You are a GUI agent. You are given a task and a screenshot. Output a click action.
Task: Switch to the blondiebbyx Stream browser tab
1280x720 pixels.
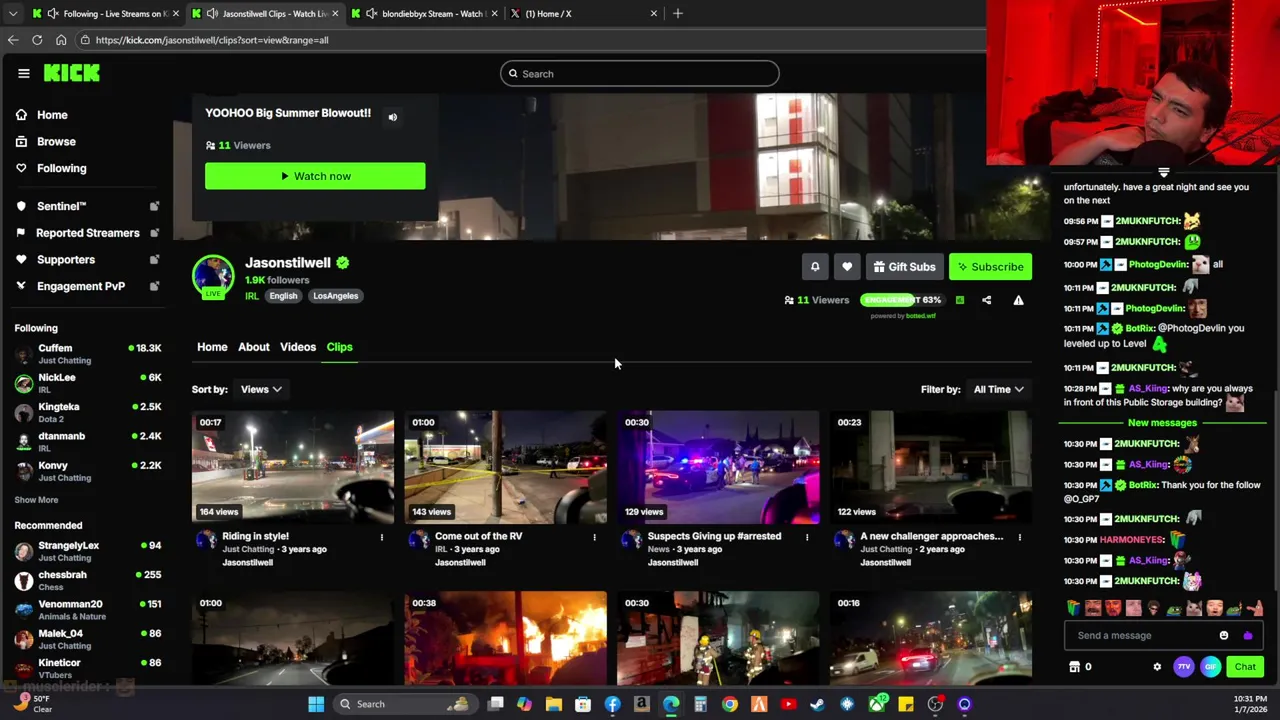pos(425,13)
